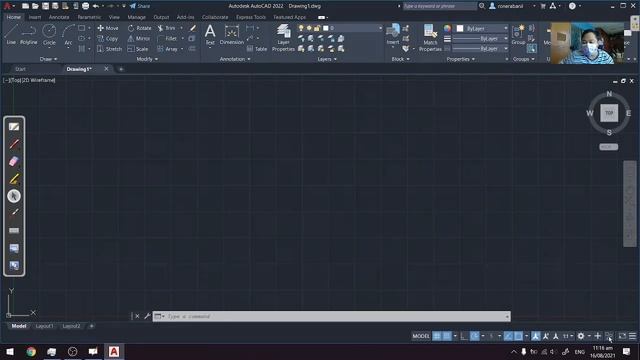Select the Polyline tool
Image resolution: width=640 pixels, height=360 pixels.
pyautogui.click(x=29, y=34)
